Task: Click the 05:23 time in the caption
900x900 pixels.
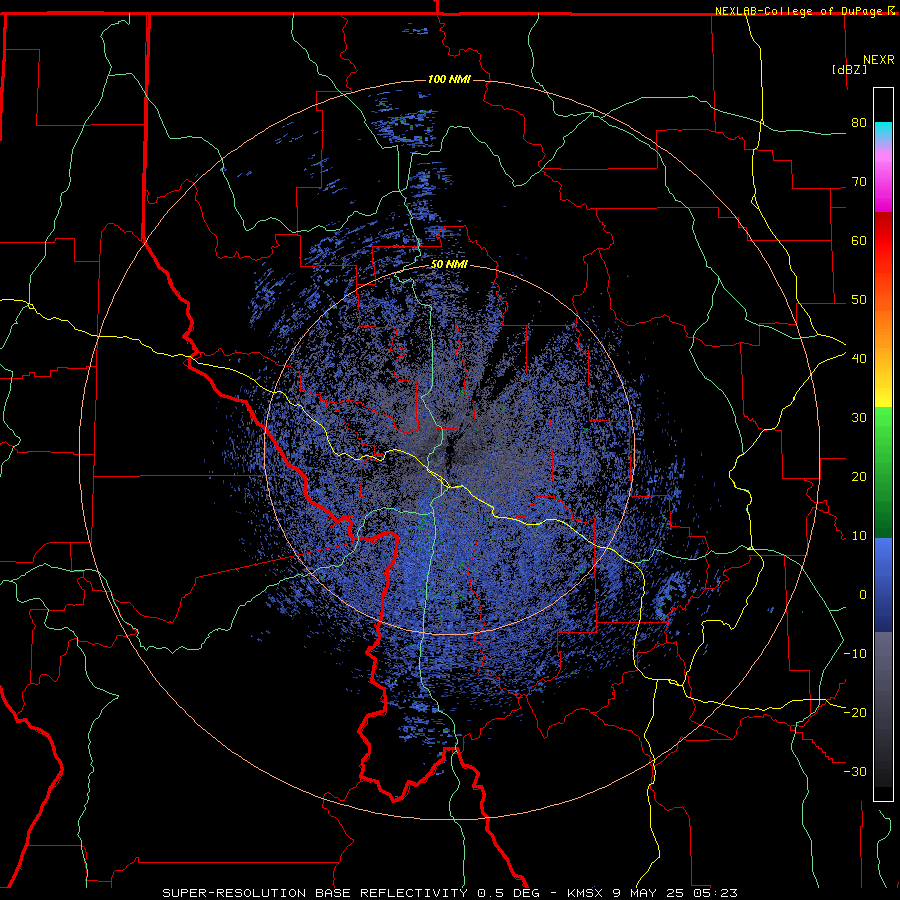Action: tap(715, 893)
